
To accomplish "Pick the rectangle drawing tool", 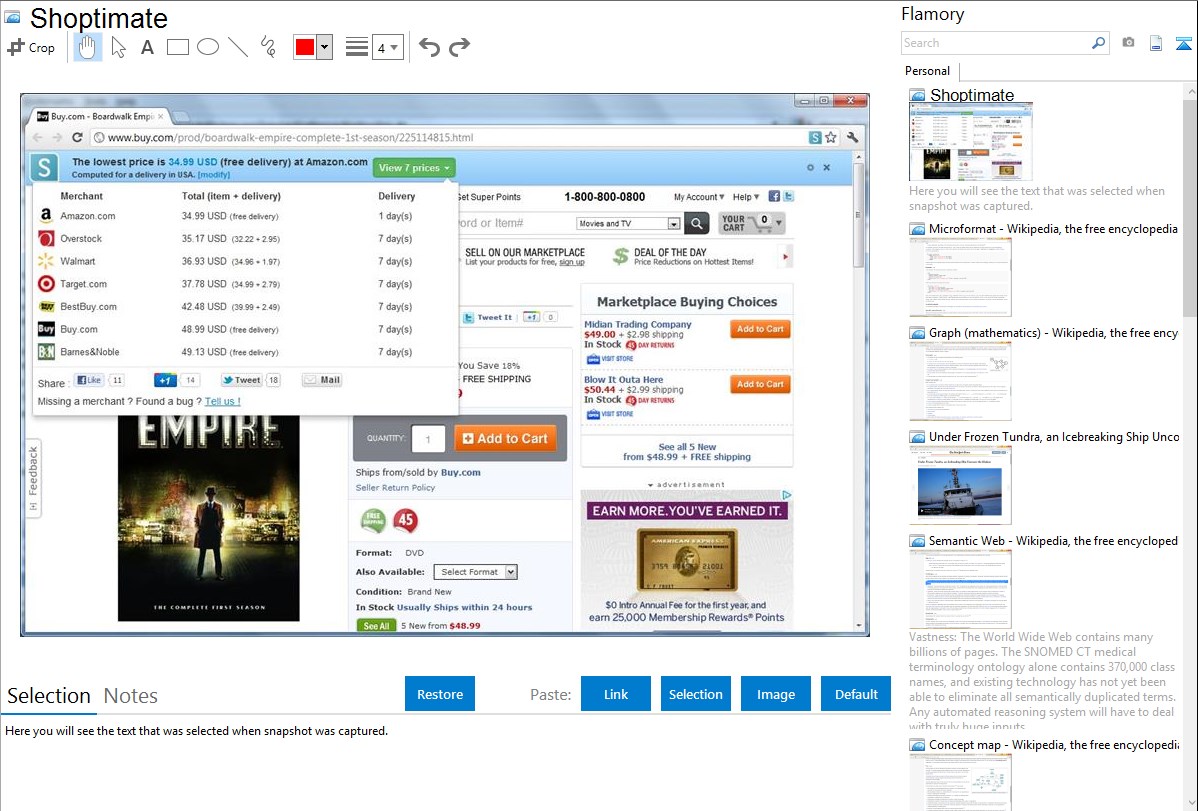I will coord(177,47).
